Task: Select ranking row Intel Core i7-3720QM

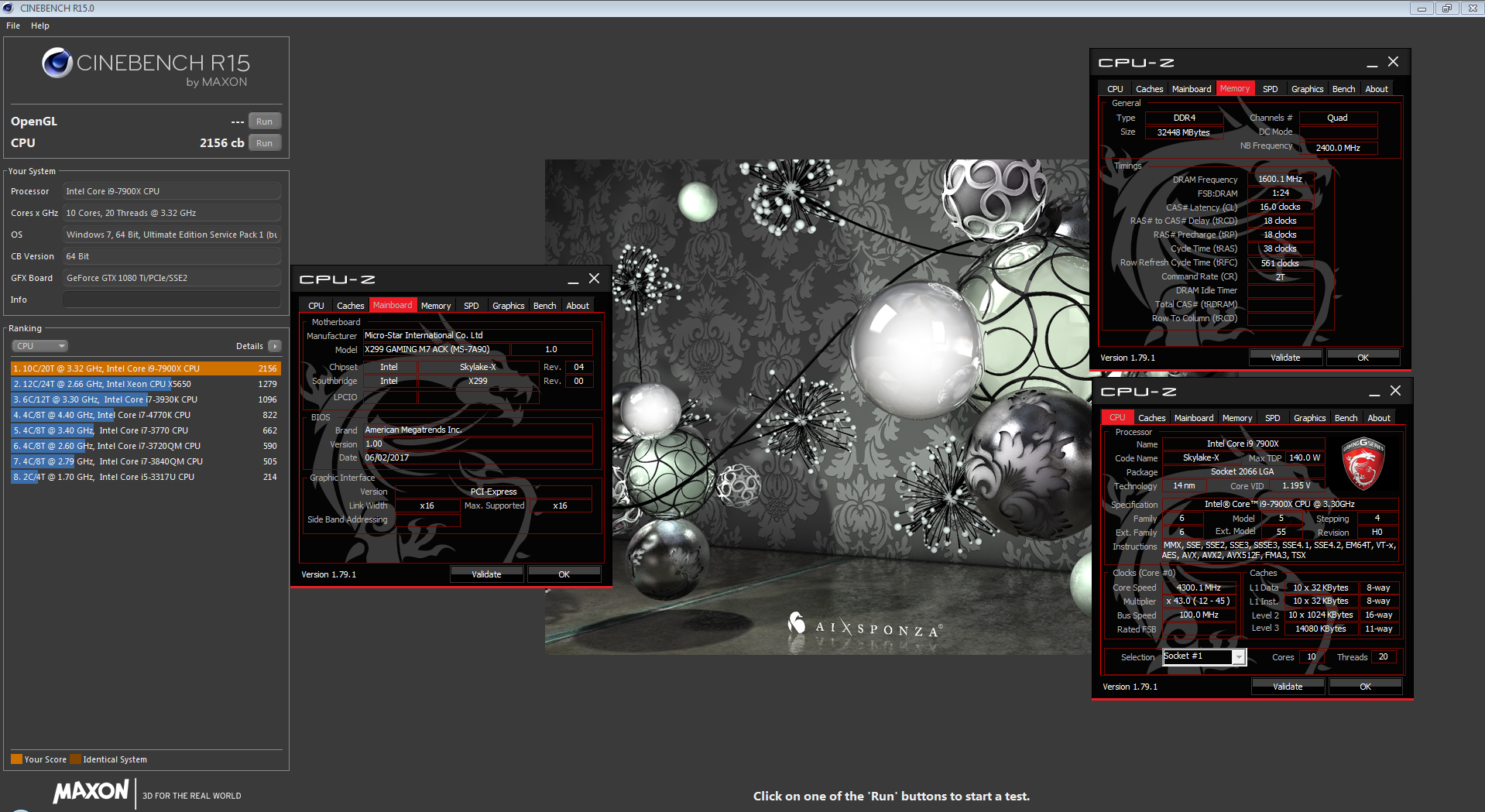Action: click(146, 446)
